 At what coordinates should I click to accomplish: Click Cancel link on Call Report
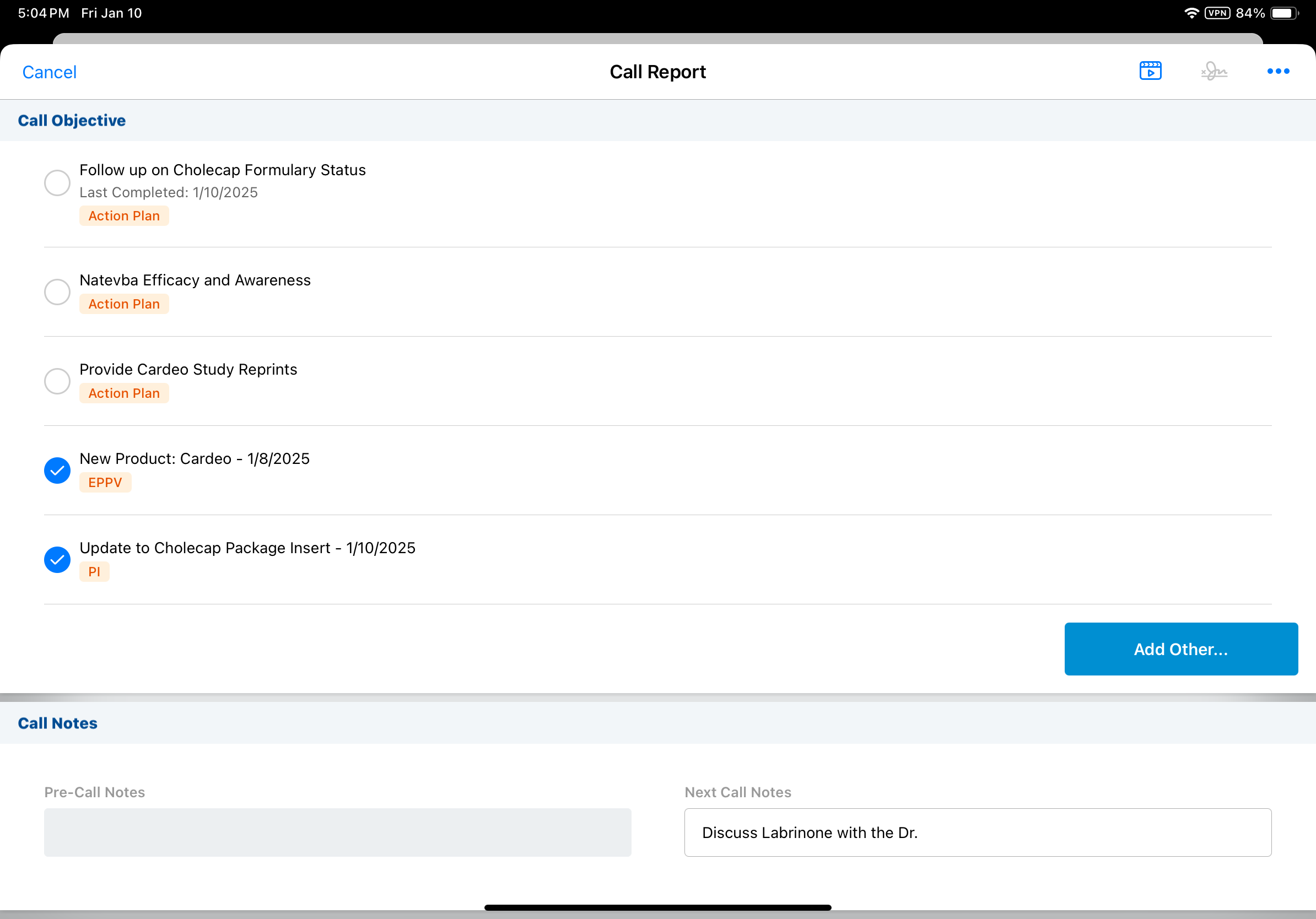[x=49, y=72]
